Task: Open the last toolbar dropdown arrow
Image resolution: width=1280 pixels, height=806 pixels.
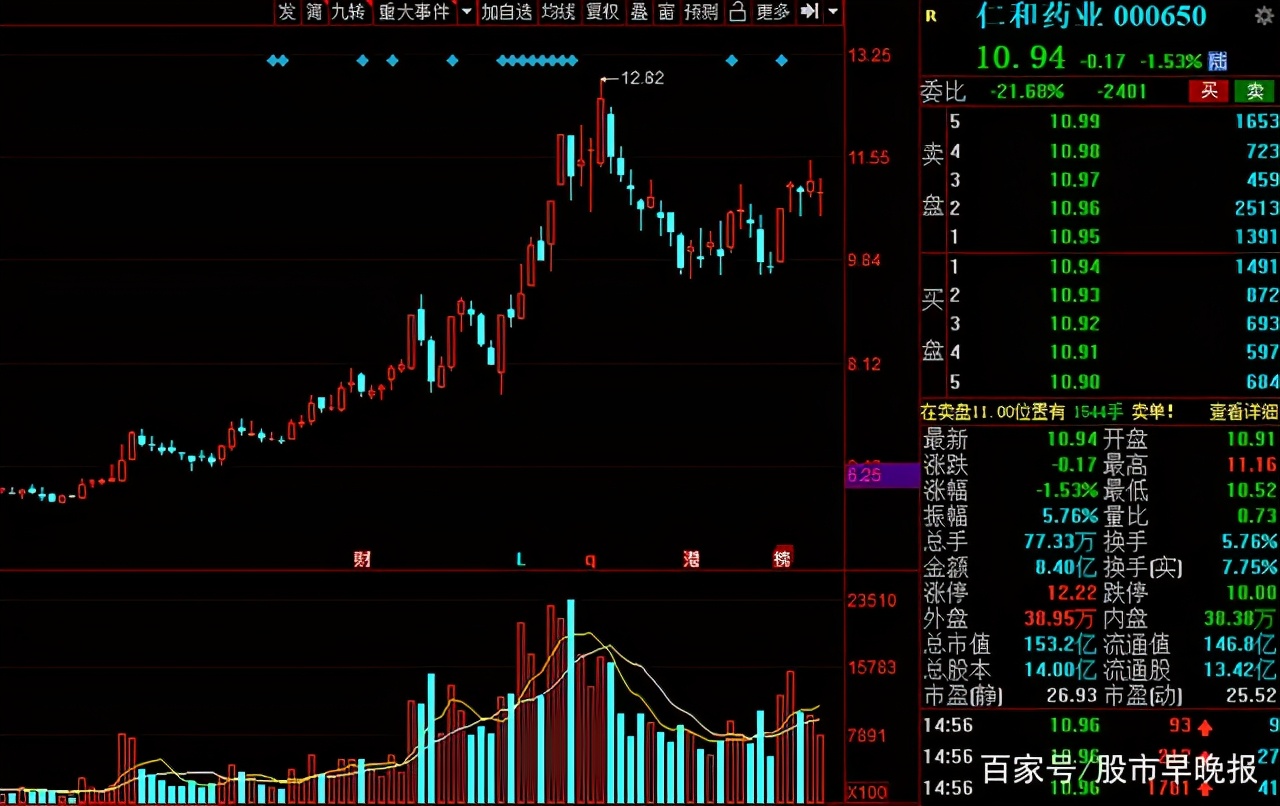Action: click(x=834, y=12)
